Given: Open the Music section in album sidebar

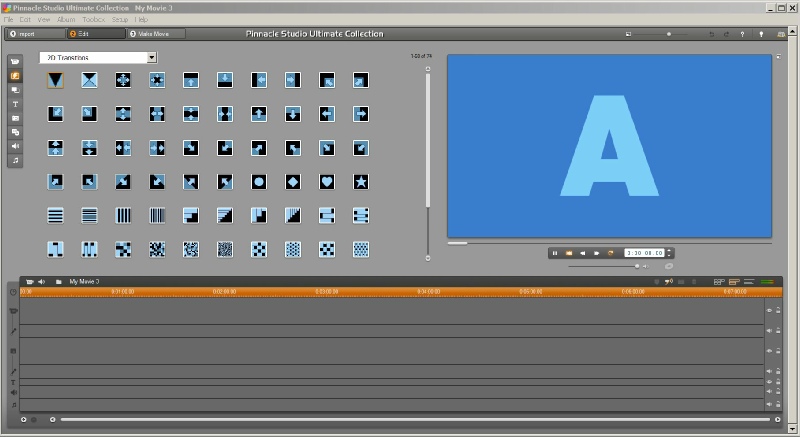Looking at the screenshot, I should [15, 160].
